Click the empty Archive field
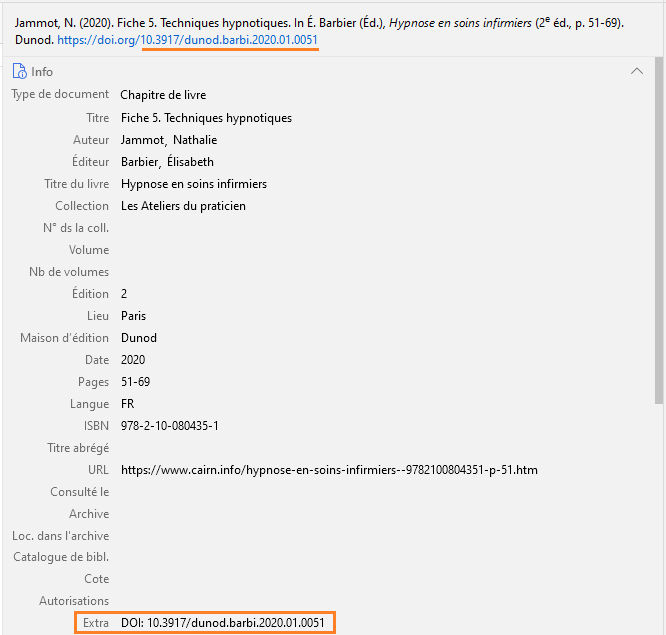This screenshot has width=666, height=635. [382, 514]
